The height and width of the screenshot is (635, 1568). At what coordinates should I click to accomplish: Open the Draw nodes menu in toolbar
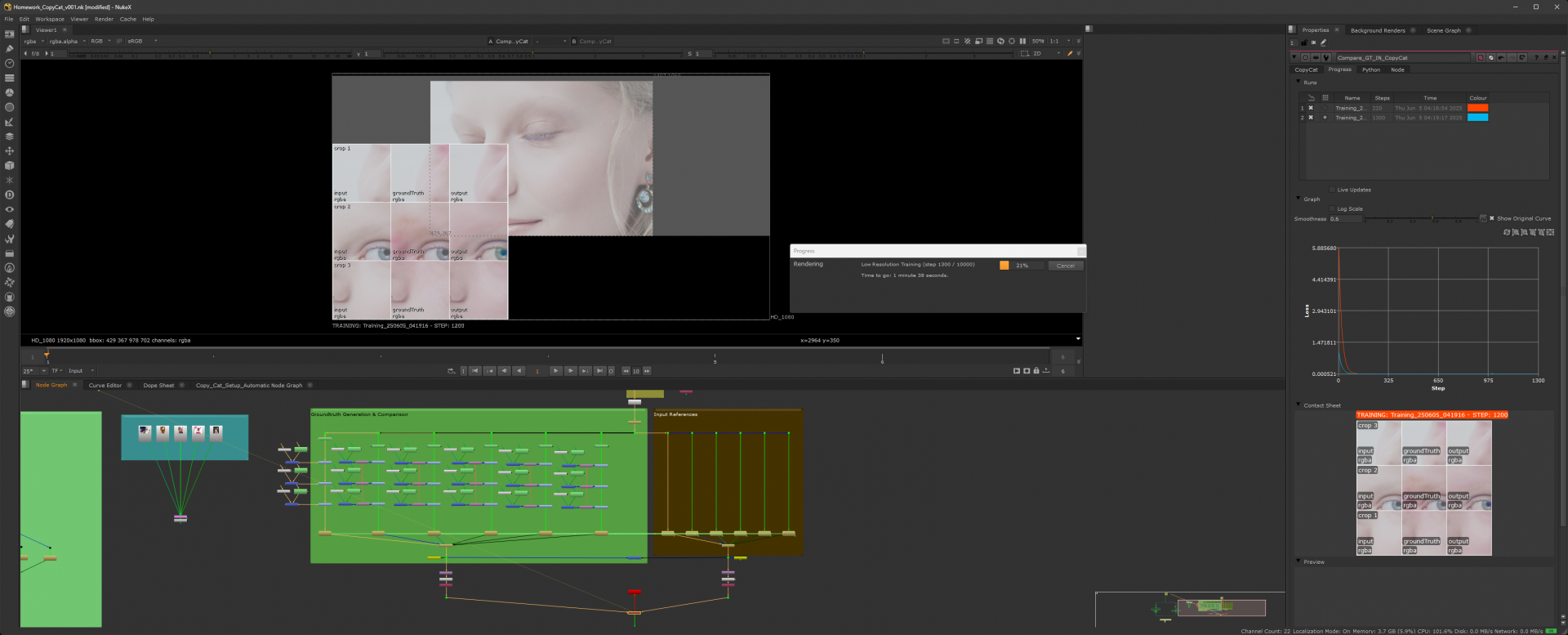9,48
